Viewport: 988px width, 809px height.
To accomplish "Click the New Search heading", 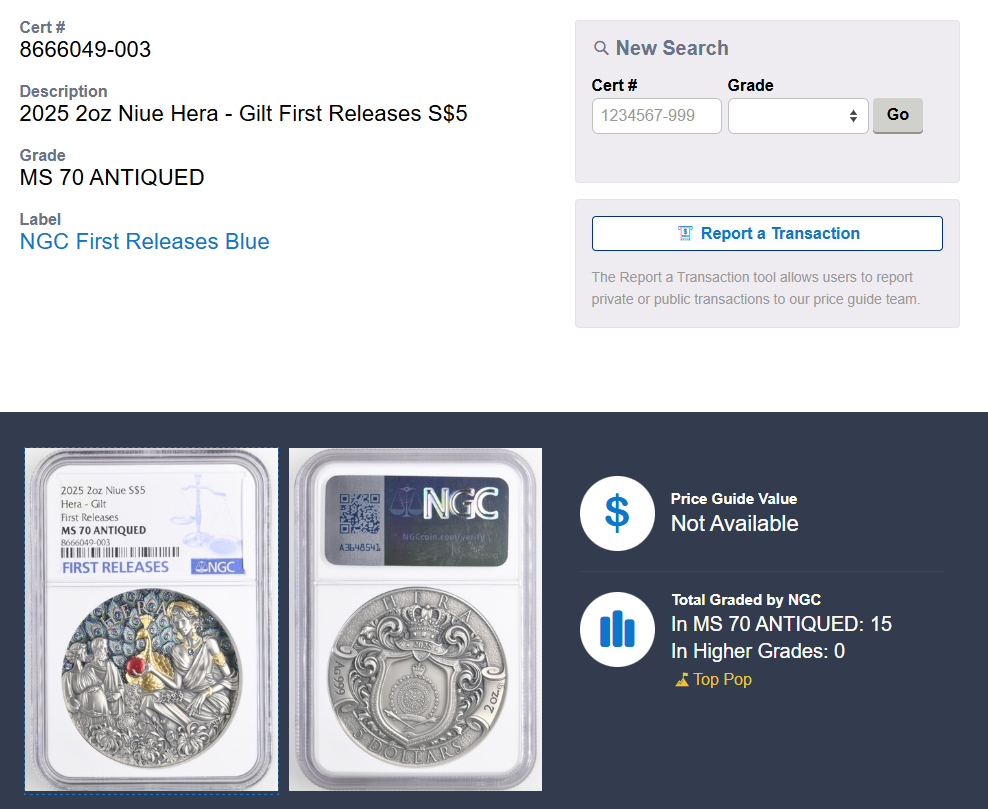I will click(672, 48).
